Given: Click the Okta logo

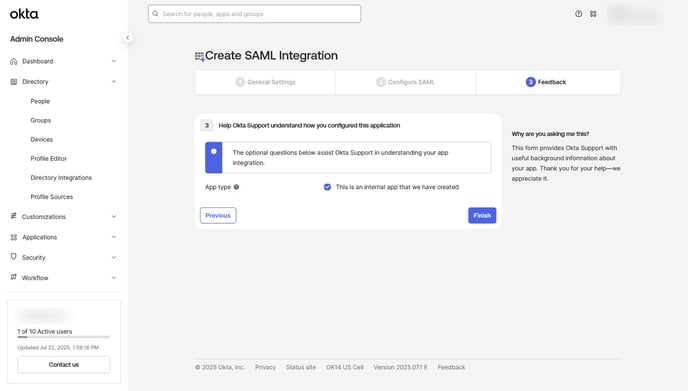Looking at the screenshot, I should tap(24, 14).
